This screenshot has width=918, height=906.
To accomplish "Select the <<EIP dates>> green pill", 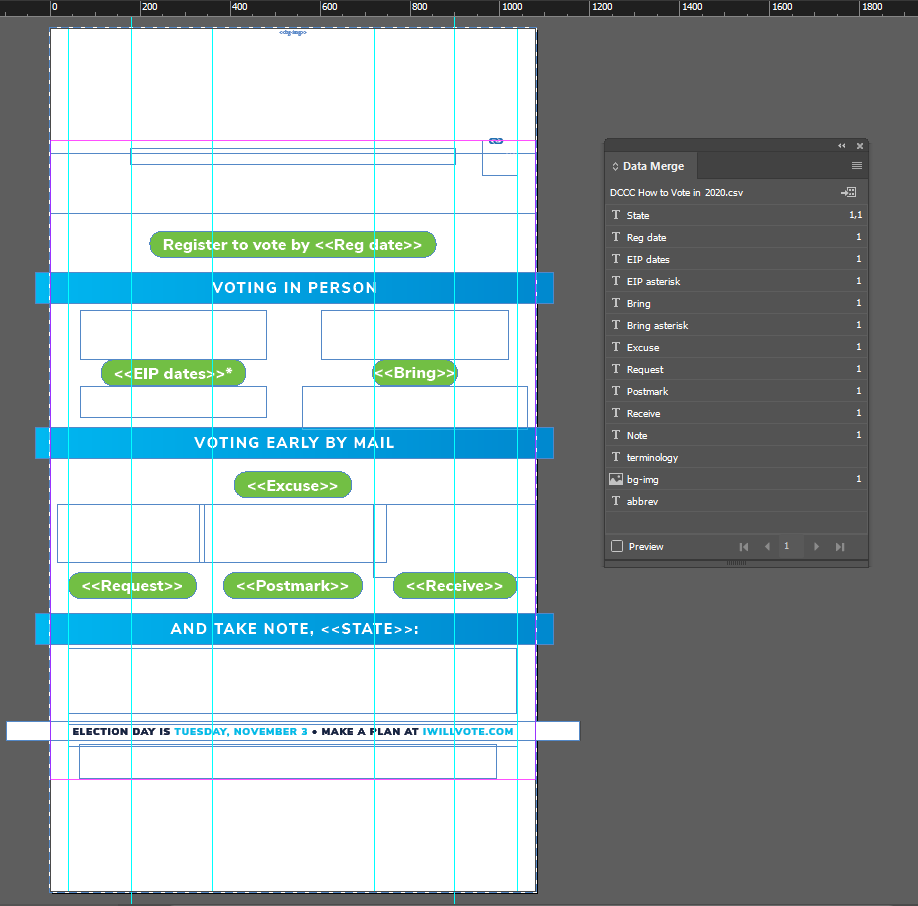I will click(x=173, y=373).
